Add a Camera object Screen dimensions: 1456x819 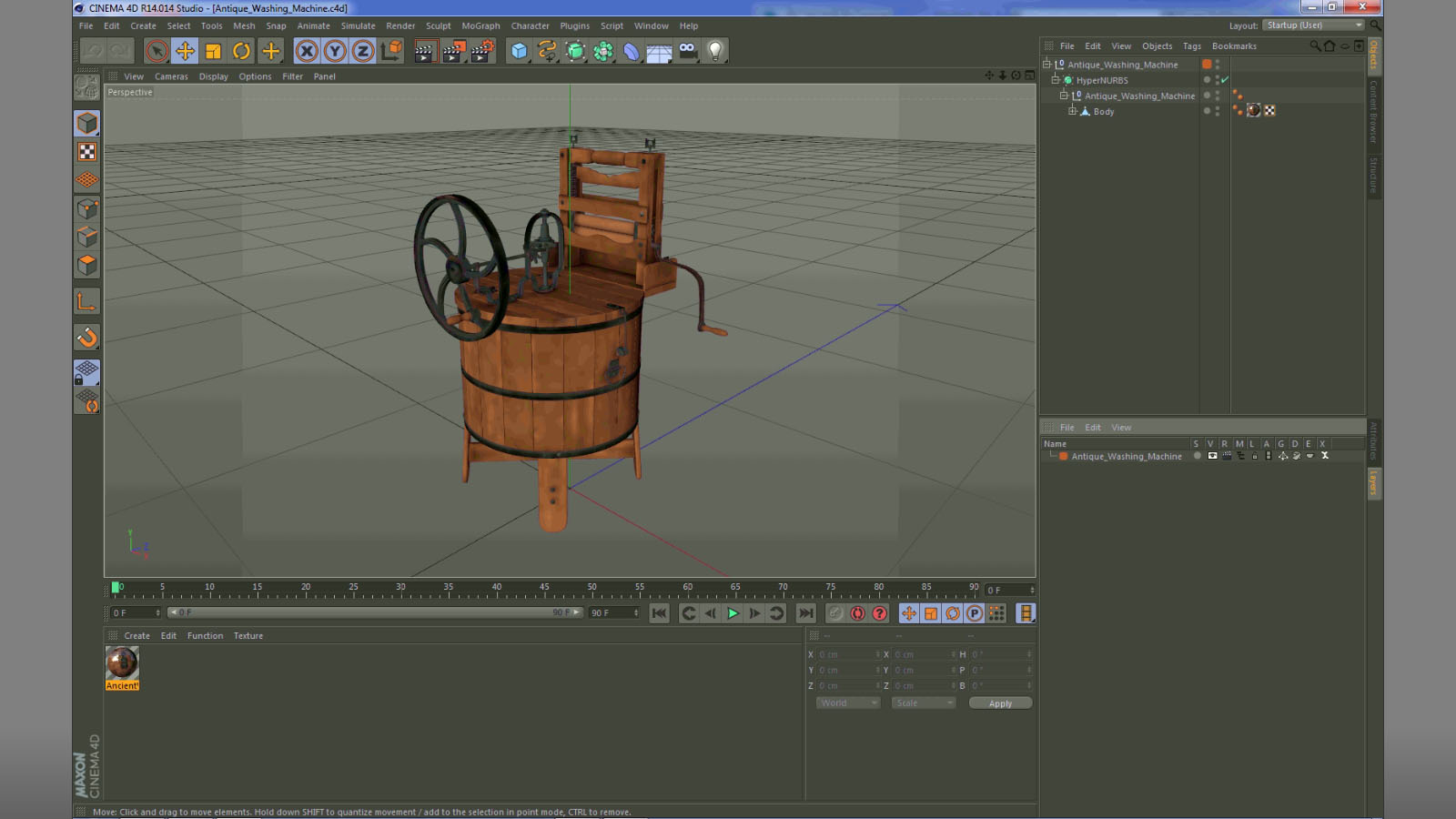[x=688, y=51]
